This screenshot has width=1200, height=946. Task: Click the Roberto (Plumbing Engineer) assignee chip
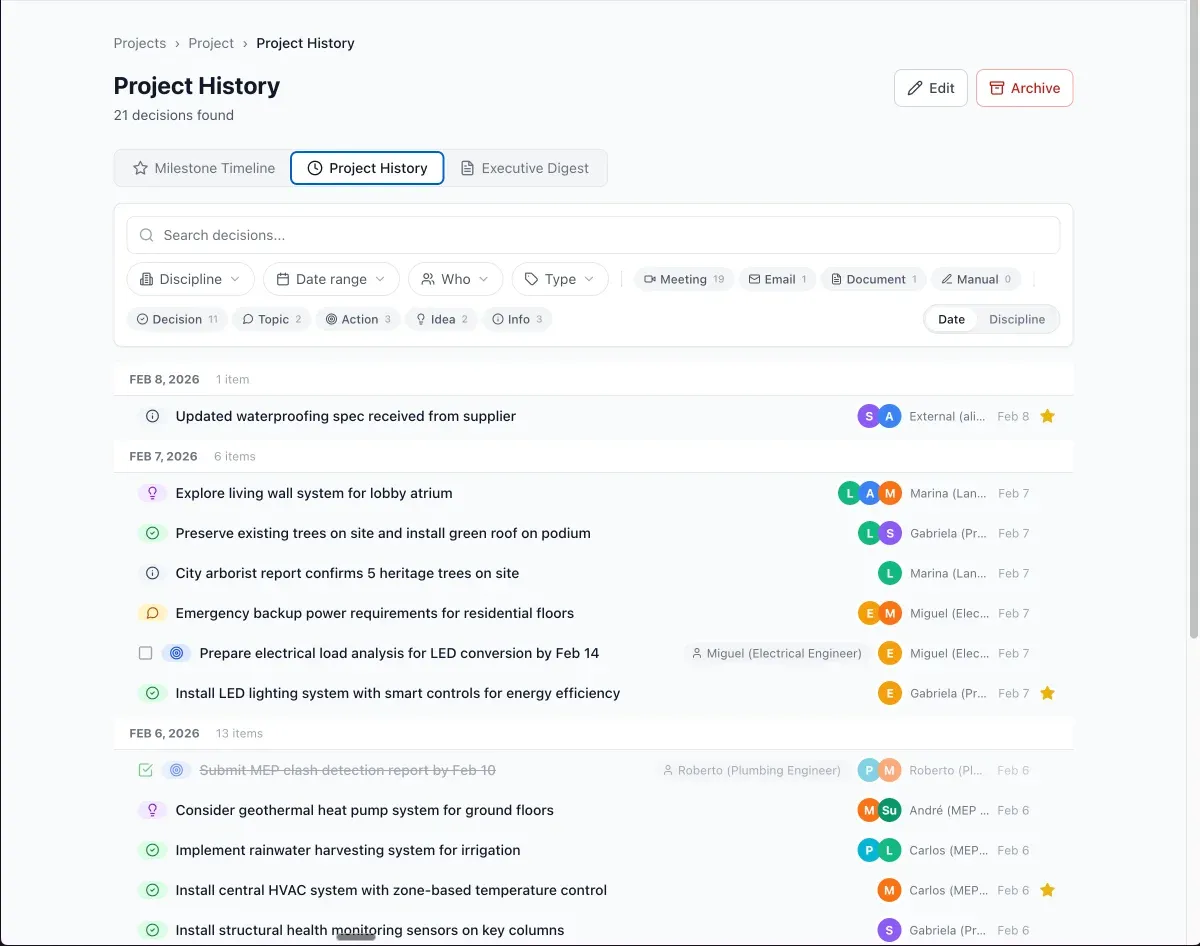point(750,770)
